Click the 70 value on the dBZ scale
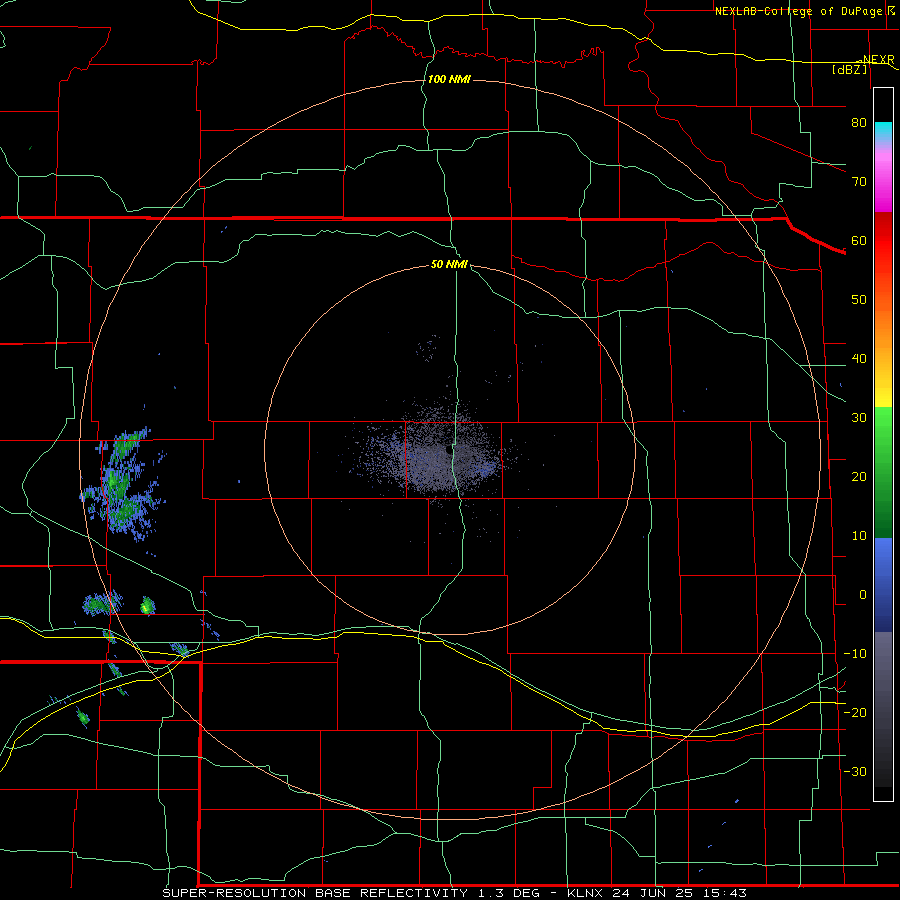This screenshot has height=900, width=900. click(859, 181)
